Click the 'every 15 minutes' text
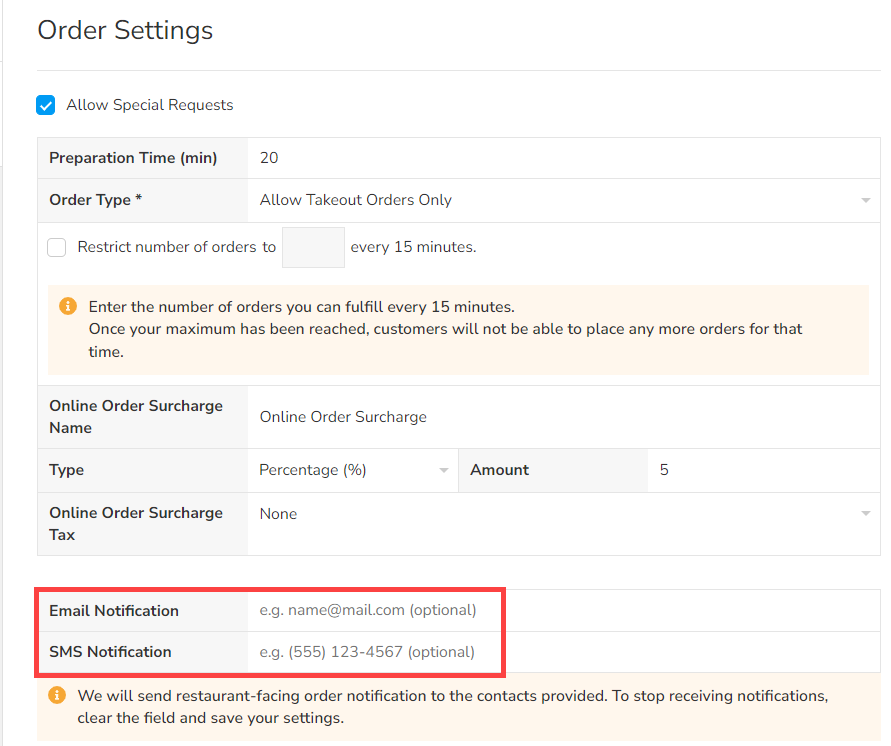Viewport: 891px width, 746px height. click(413, 247)
